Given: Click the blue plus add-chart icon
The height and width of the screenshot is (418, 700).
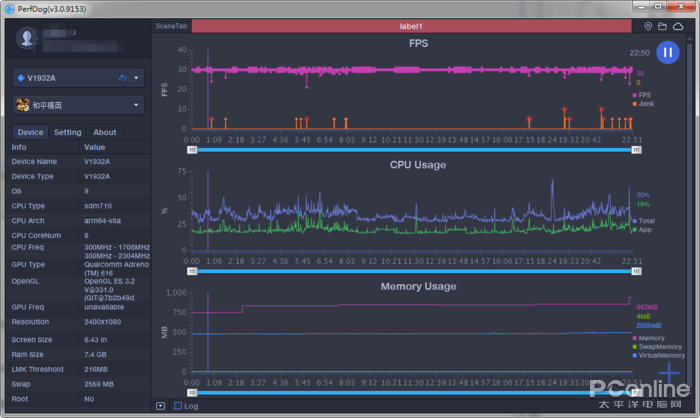Looking at the screenshot, I should pos(669,372).
